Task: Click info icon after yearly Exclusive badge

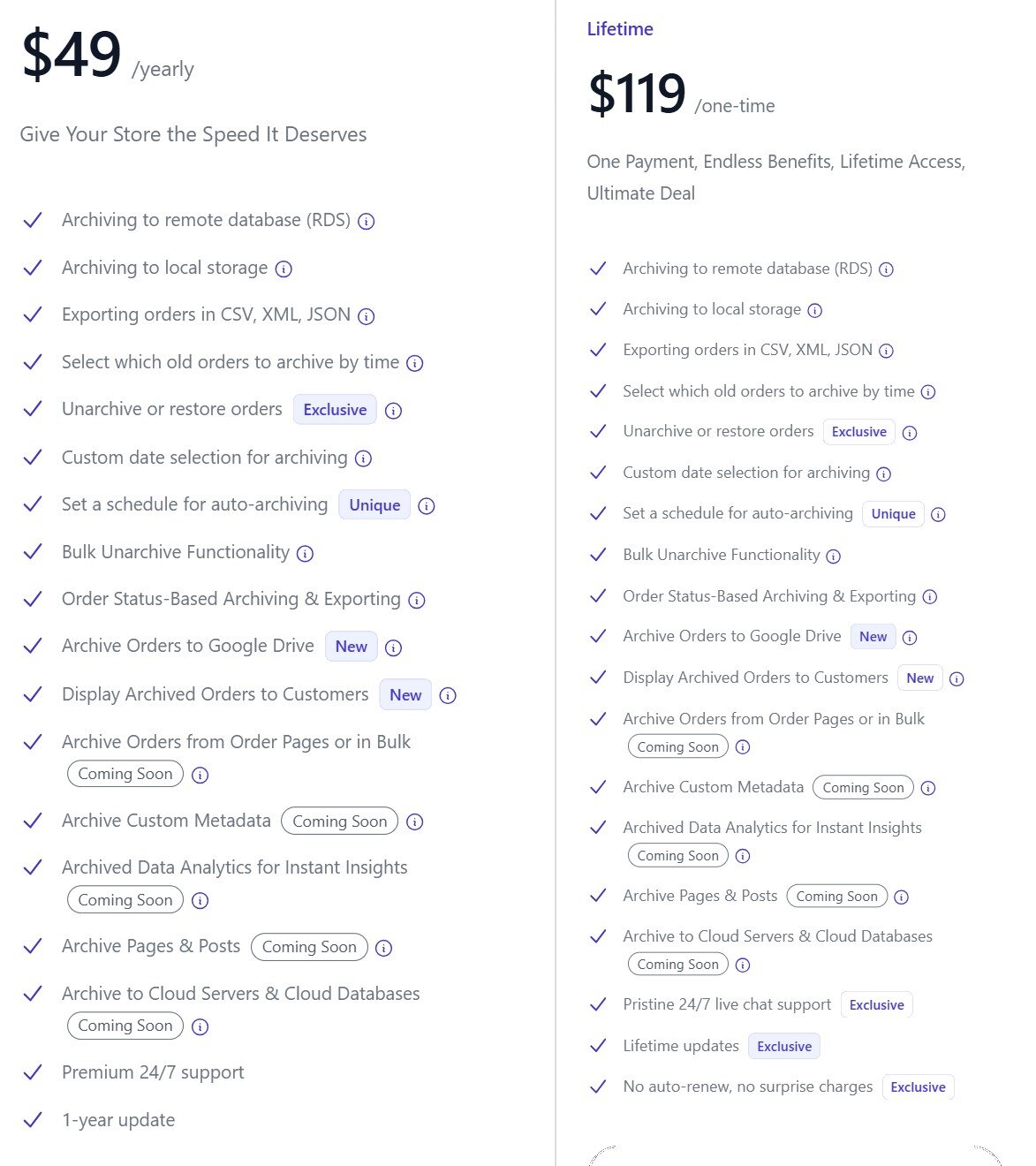Action: coord(394,411)
